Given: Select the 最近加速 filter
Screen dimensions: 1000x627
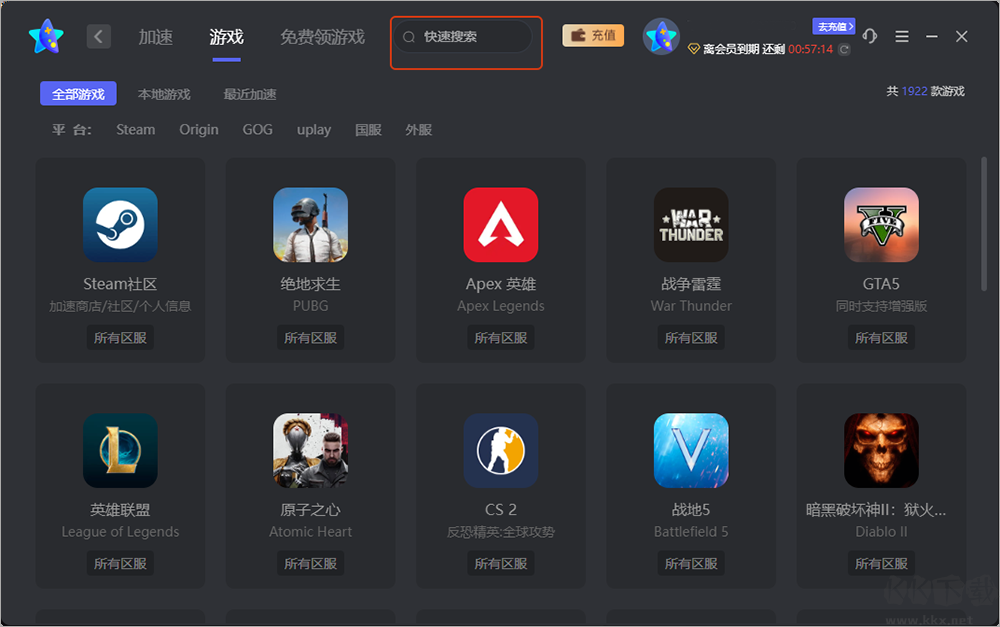Looking at the screenshot, I should [250, 94].
